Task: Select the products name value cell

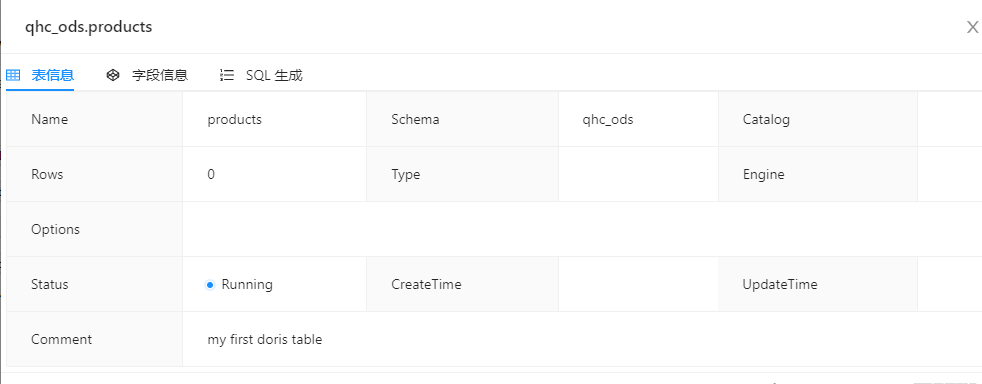Action: 274,119
